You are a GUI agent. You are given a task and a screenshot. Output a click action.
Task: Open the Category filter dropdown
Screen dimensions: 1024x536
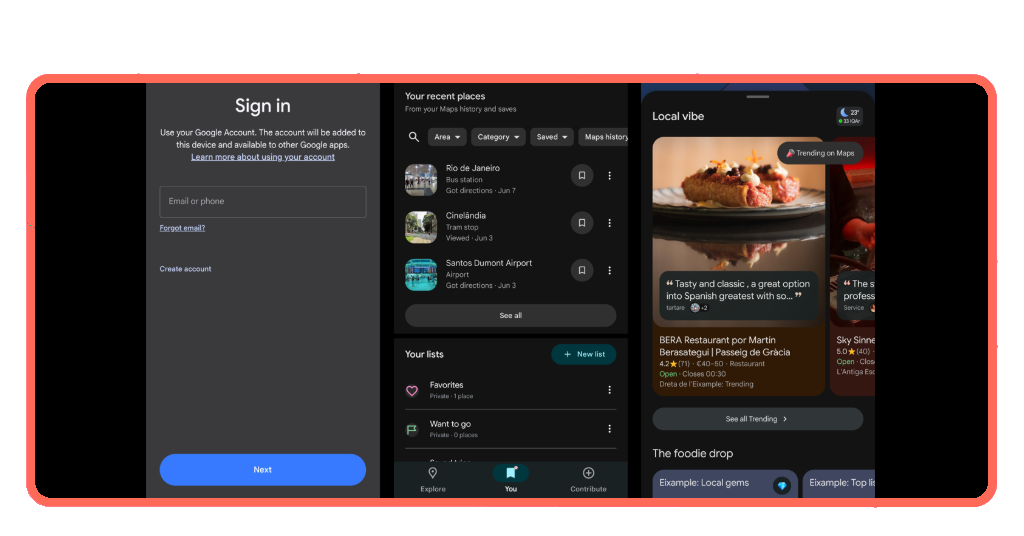pos(498,137)
